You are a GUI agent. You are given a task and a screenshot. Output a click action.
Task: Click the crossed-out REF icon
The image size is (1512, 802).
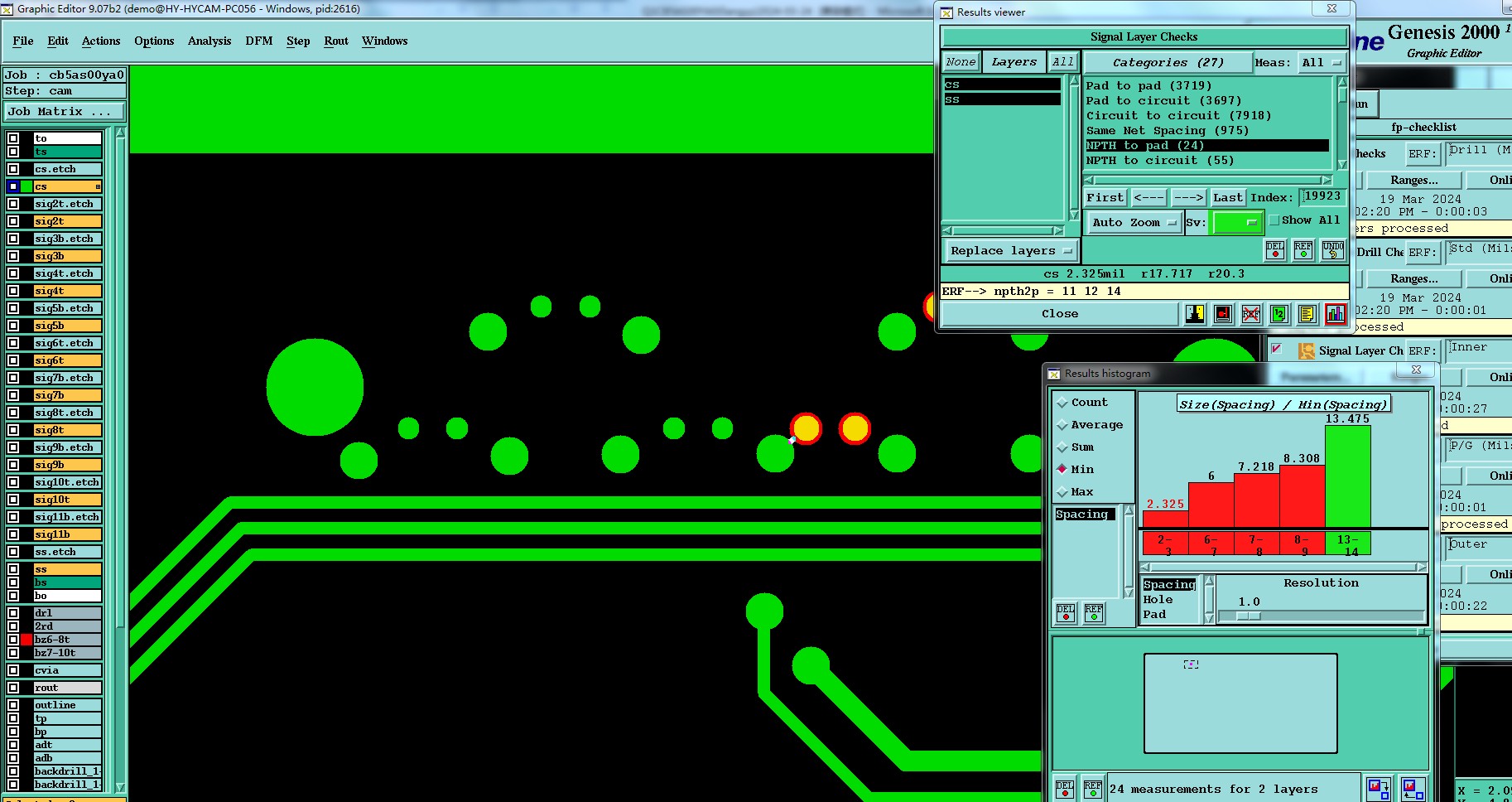[1251, 314]
